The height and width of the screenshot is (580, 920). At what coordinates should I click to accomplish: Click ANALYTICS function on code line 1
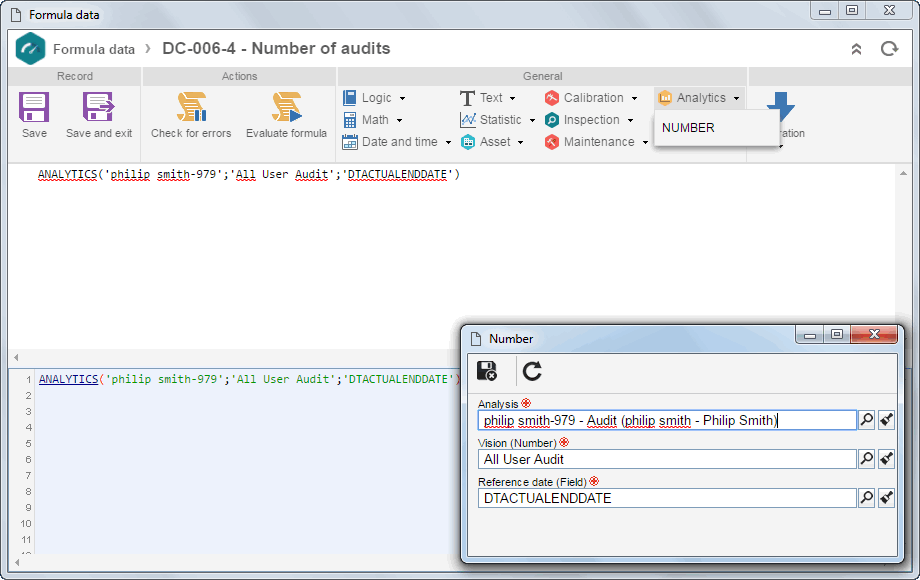coord(69,379)
